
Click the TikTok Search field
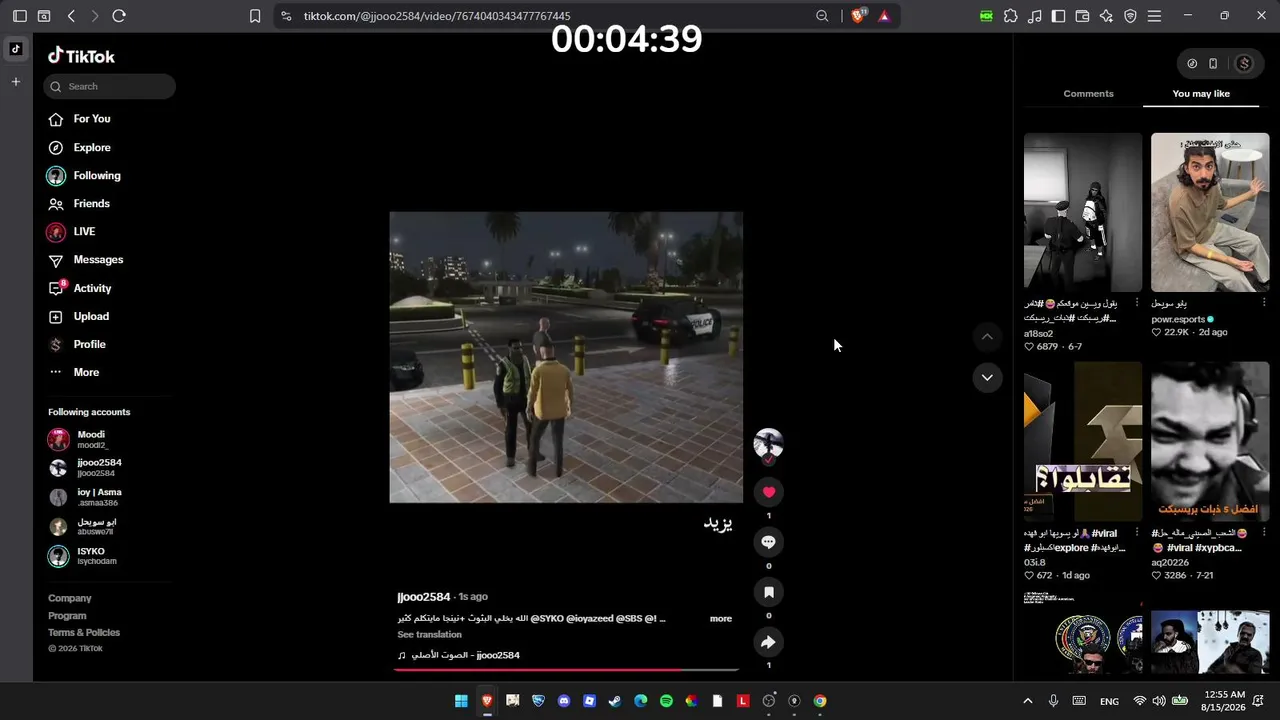click(x=109, y=87)
